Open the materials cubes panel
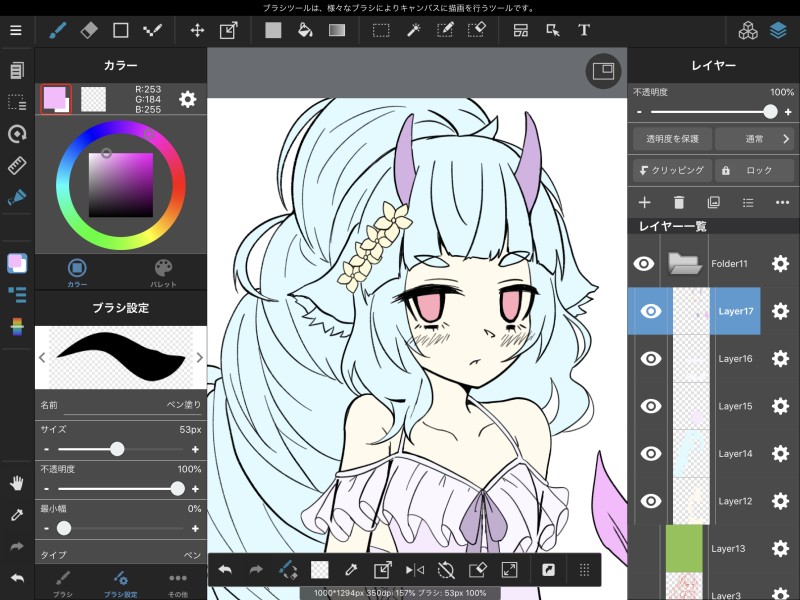Viewport: 800px width, 600px height. click(748, 31)
